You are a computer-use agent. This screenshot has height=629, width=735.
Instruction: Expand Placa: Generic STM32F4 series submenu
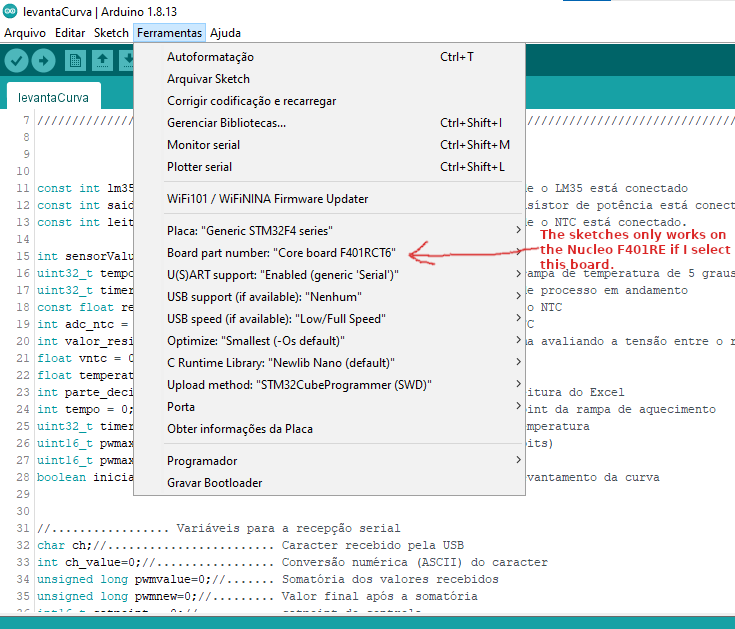pos(329,231)
